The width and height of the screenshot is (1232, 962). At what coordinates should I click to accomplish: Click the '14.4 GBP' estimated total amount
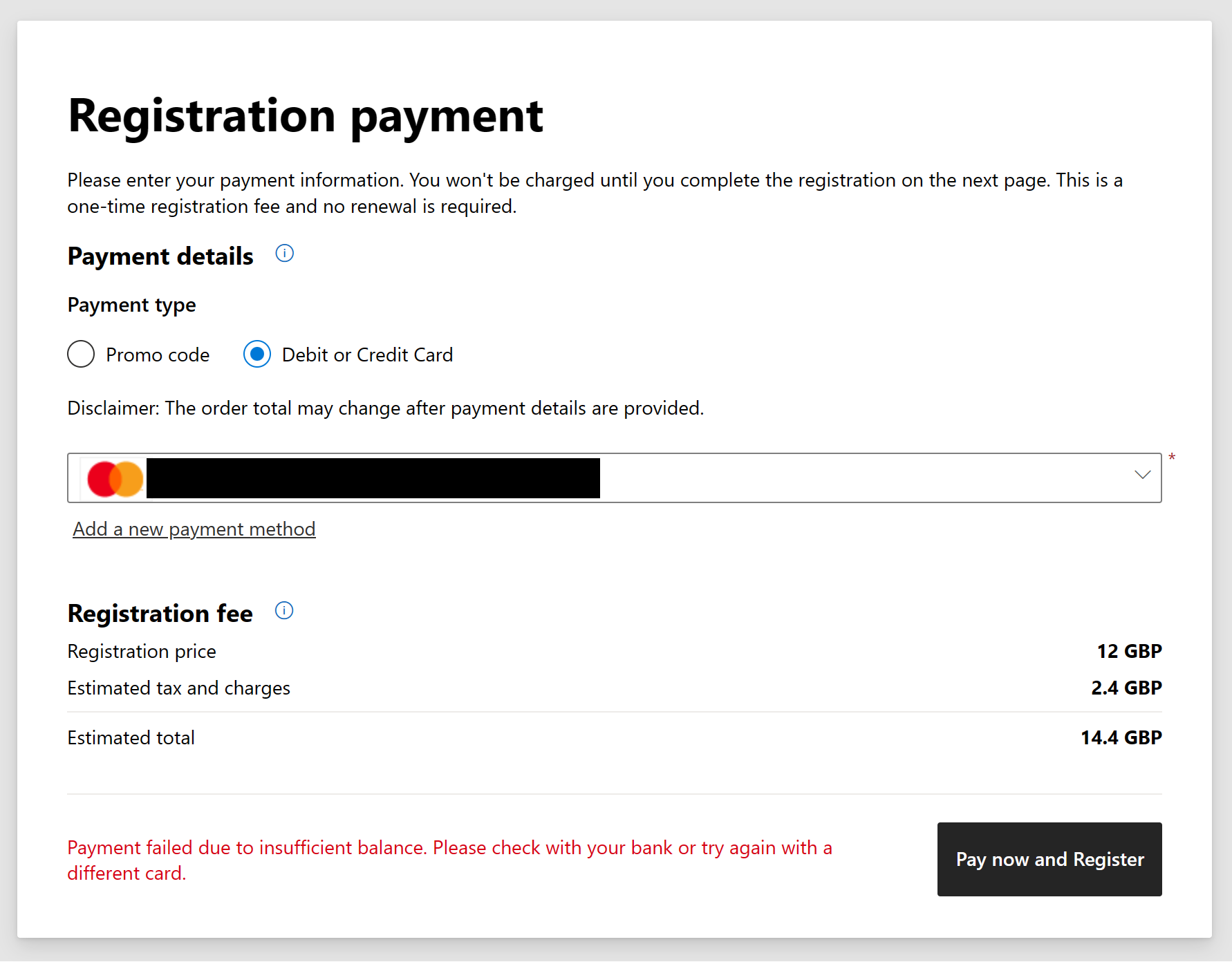(1121, 738)
